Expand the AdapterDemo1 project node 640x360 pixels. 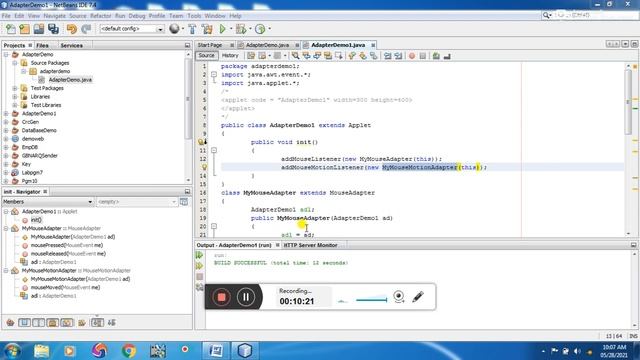(x=6, y=113)
